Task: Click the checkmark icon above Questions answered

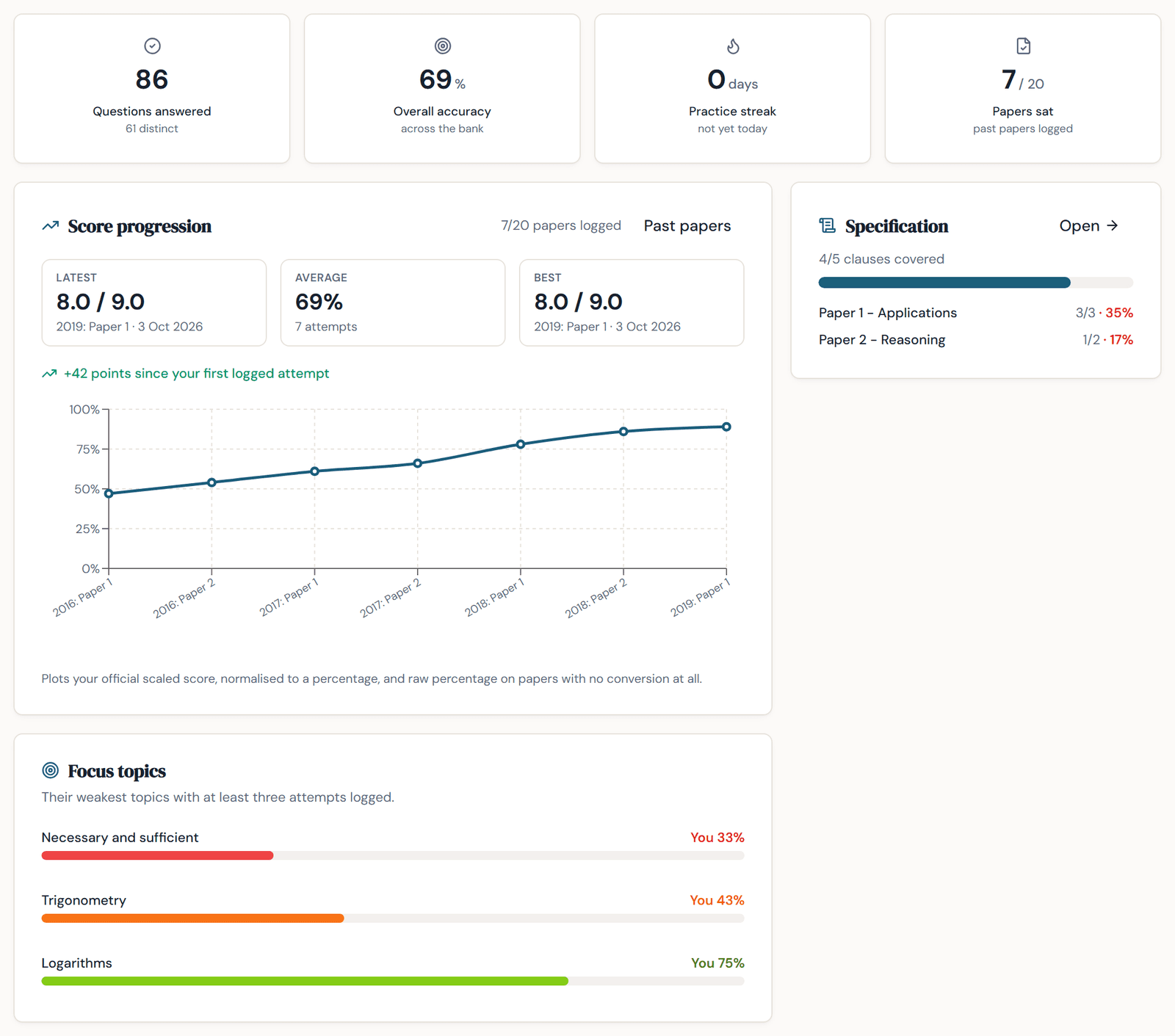Action: click(x=152, y=46)
